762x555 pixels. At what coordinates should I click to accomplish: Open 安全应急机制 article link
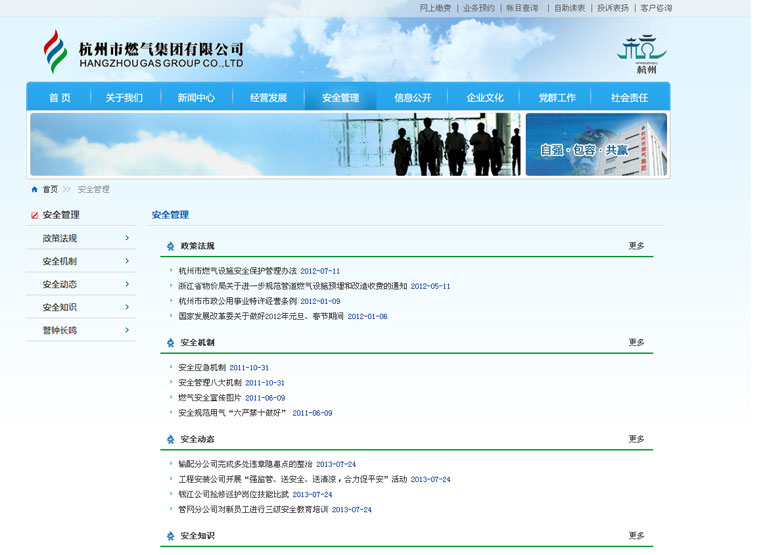[x=202, y=368]
